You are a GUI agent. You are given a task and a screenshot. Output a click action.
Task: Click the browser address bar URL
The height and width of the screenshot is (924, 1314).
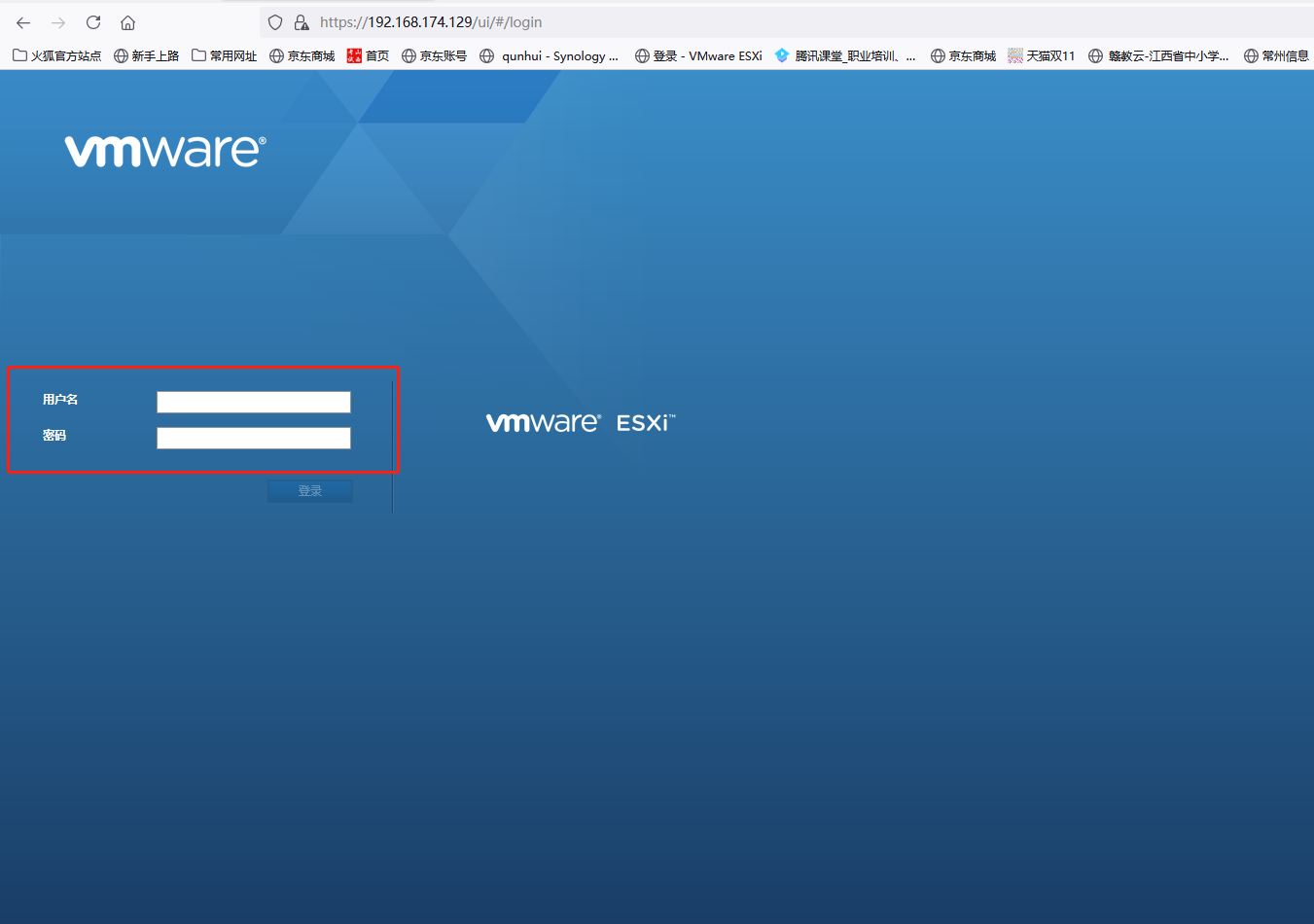(430, 21)
